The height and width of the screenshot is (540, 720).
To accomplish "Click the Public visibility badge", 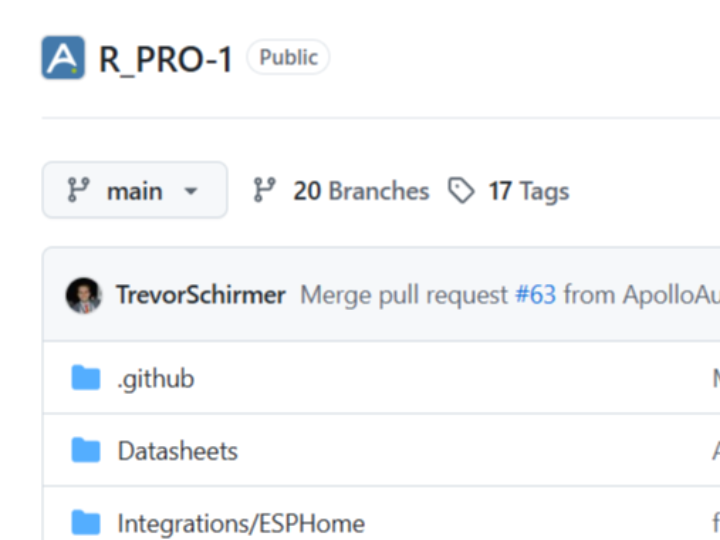I will [x=288, y=57].
